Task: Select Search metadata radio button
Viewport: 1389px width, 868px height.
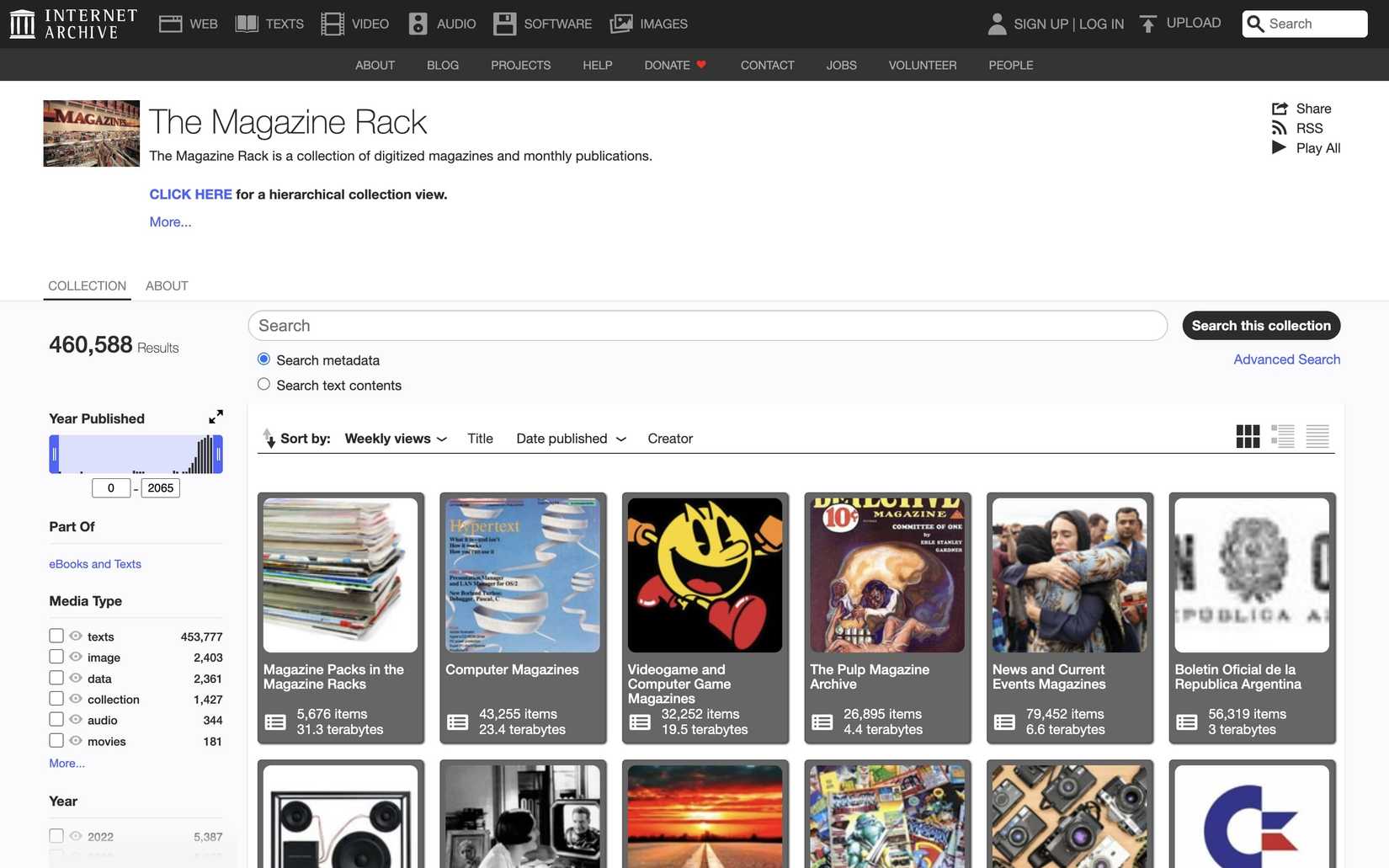Action: click(x=264, y=359)
